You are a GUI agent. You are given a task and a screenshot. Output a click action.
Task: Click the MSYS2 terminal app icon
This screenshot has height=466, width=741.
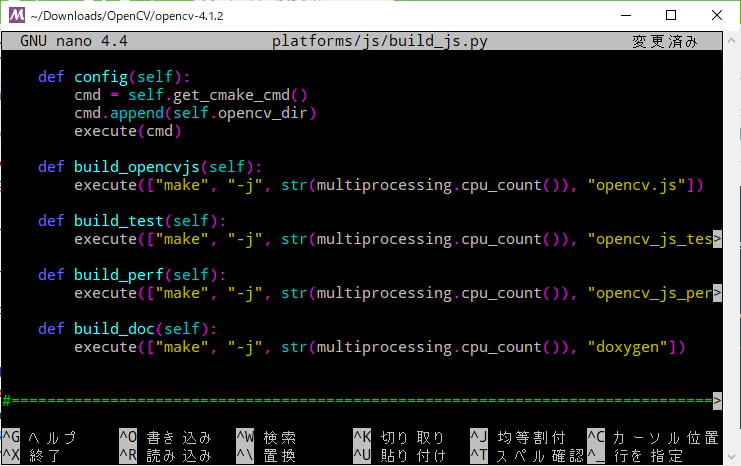[x=17, y=15]
